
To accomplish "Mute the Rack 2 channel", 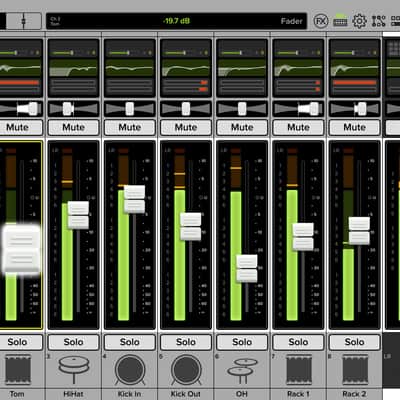I will tap(355, 127).
